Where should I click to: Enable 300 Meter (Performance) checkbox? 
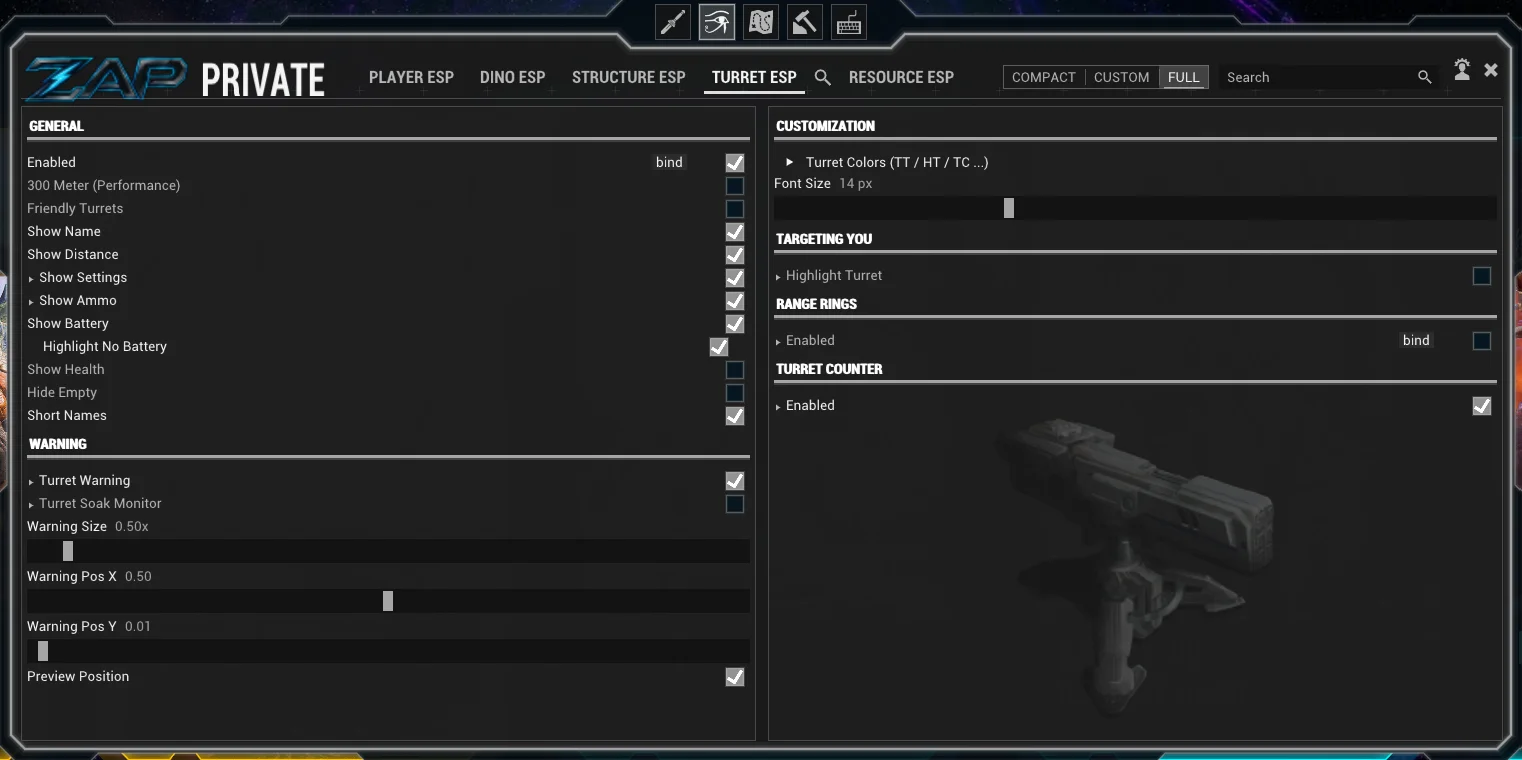[735, 185]
